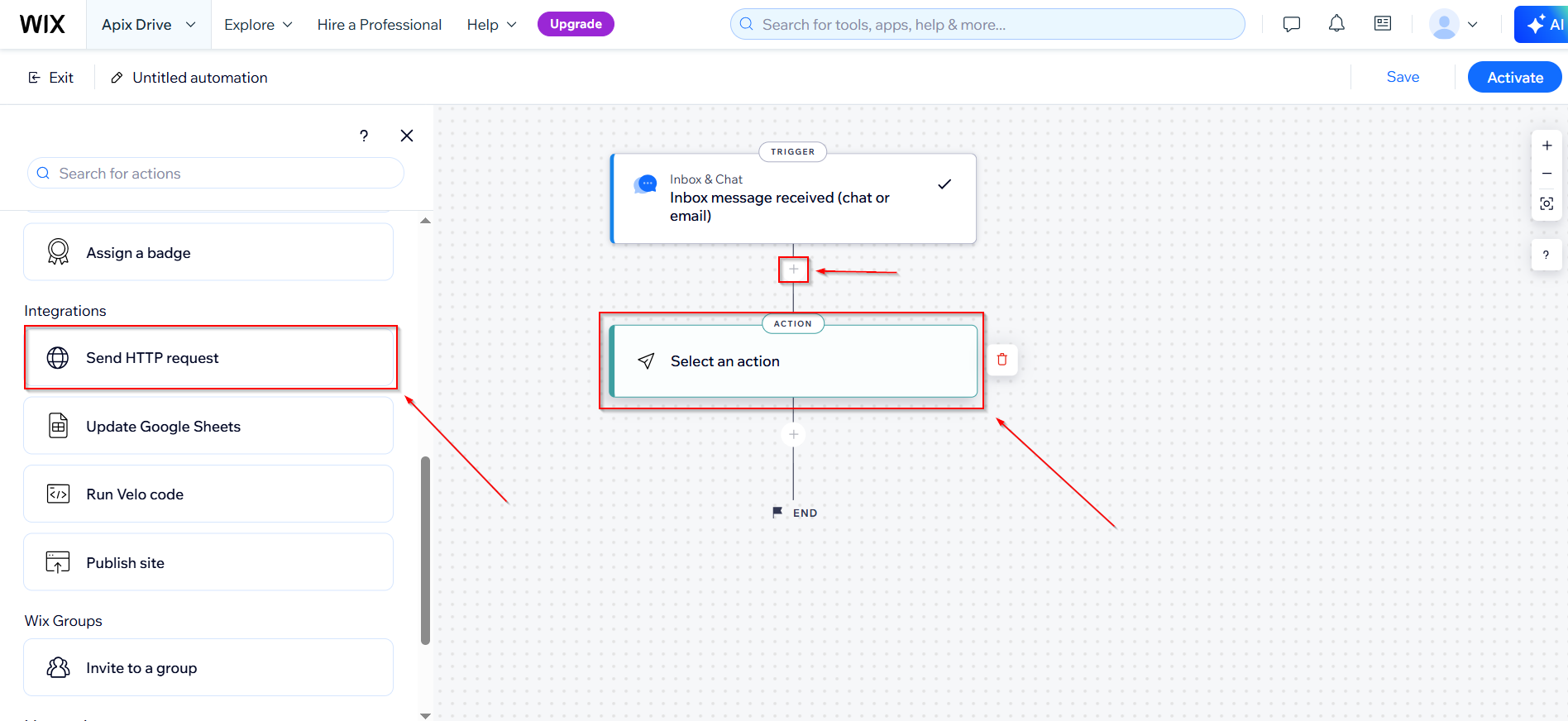The image size is (1568, 721).
Task: Focus the tools and apps search field
Action: [987, 24]
